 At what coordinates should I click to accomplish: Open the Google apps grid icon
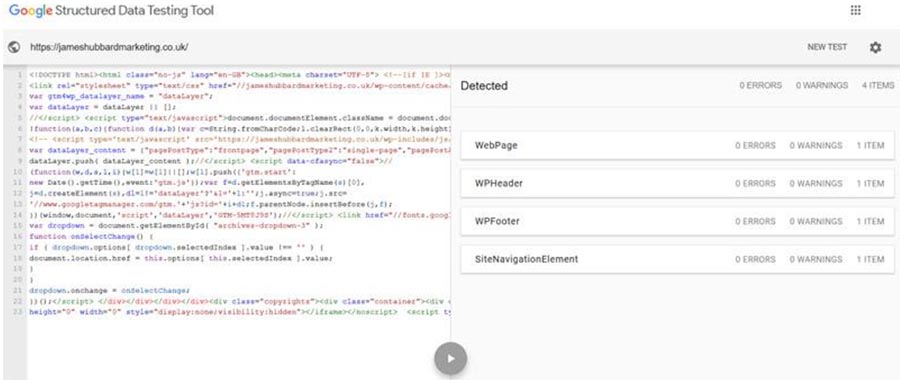855,10
